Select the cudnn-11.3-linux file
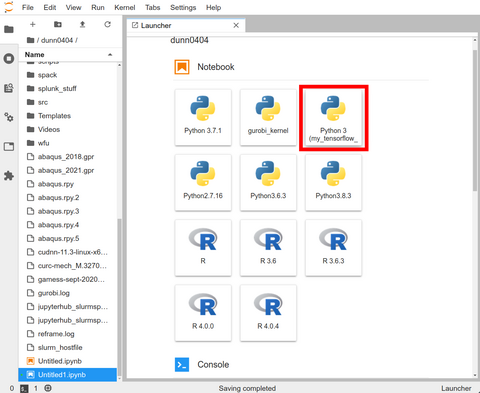480x393 pixels. (x=68, y=252)
